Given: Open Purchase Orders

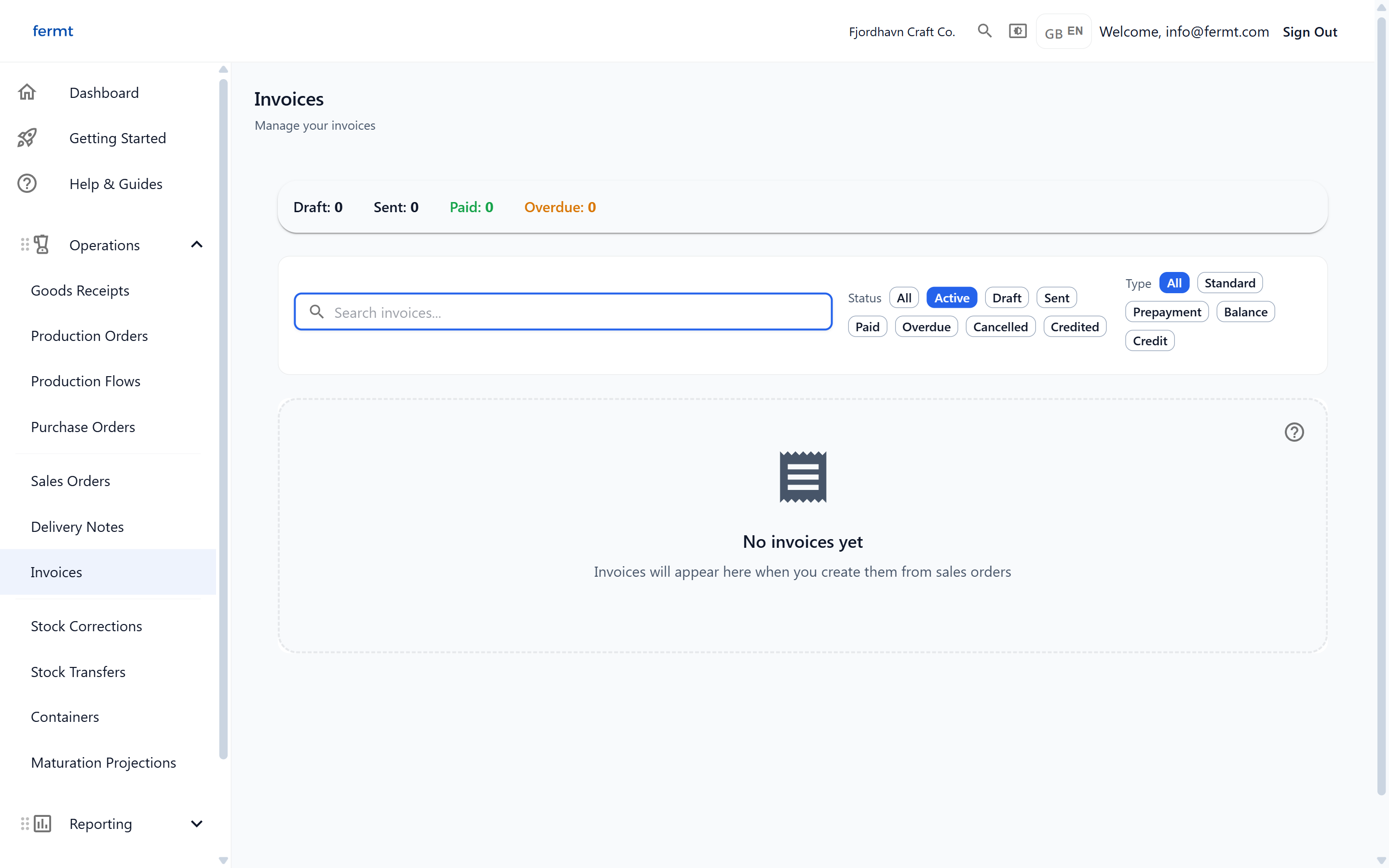Looking at the screenshot, I should point(108,427).
